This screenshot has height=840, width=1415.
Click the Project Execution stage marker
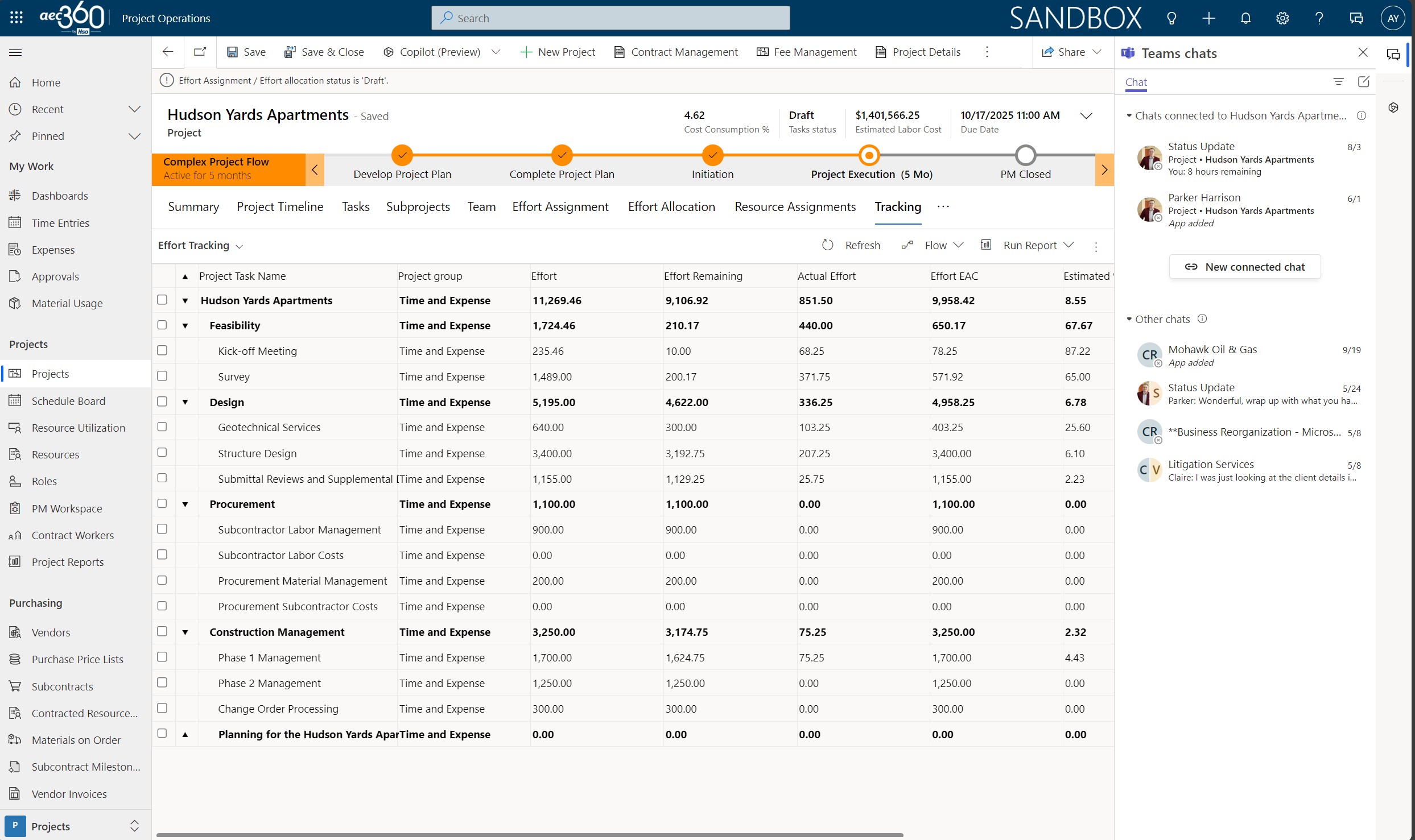[x=869, y=155]
